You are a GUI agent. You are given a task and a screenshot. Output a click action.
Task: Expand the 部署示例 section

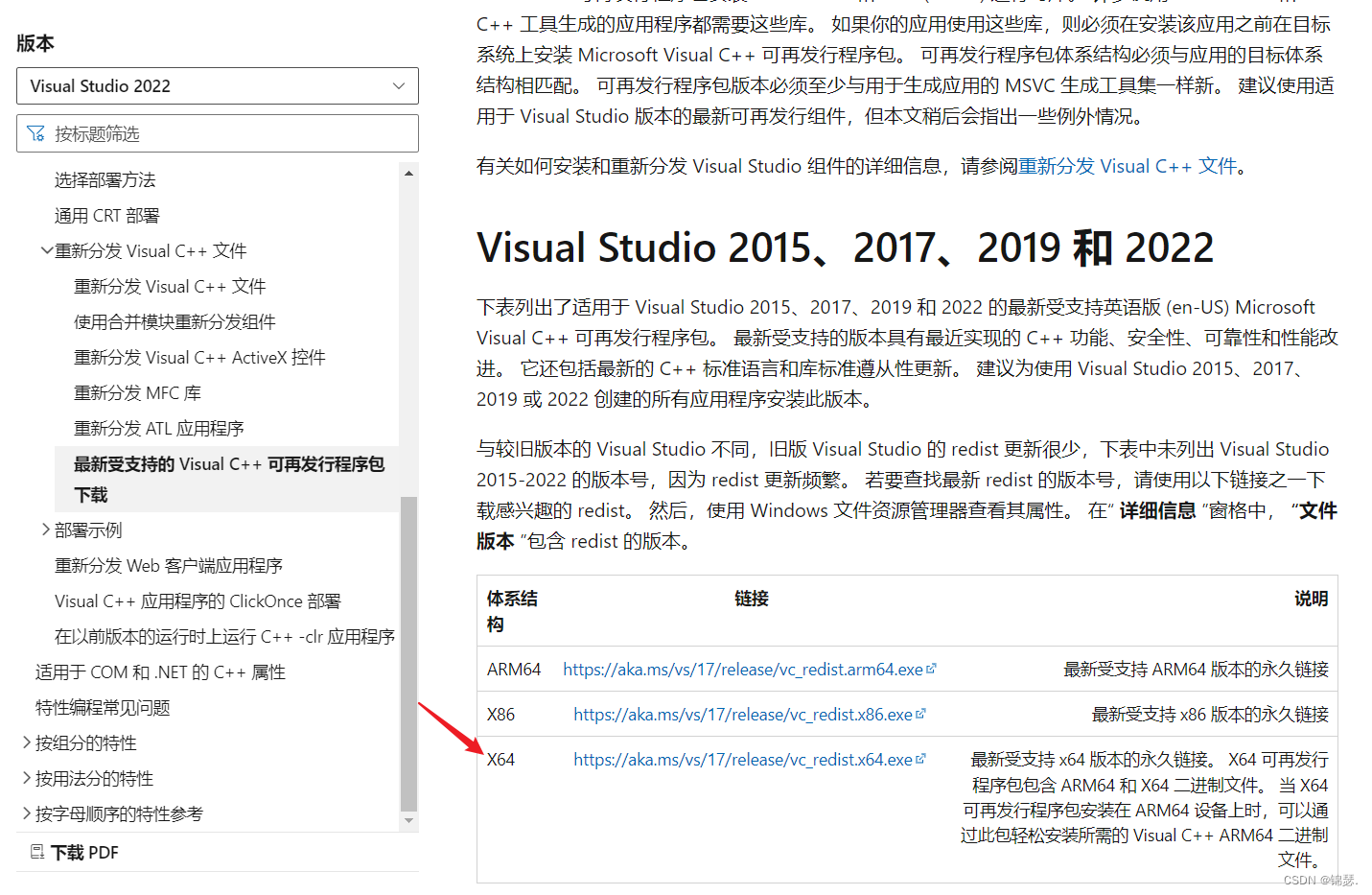click(x=45, y=529)
